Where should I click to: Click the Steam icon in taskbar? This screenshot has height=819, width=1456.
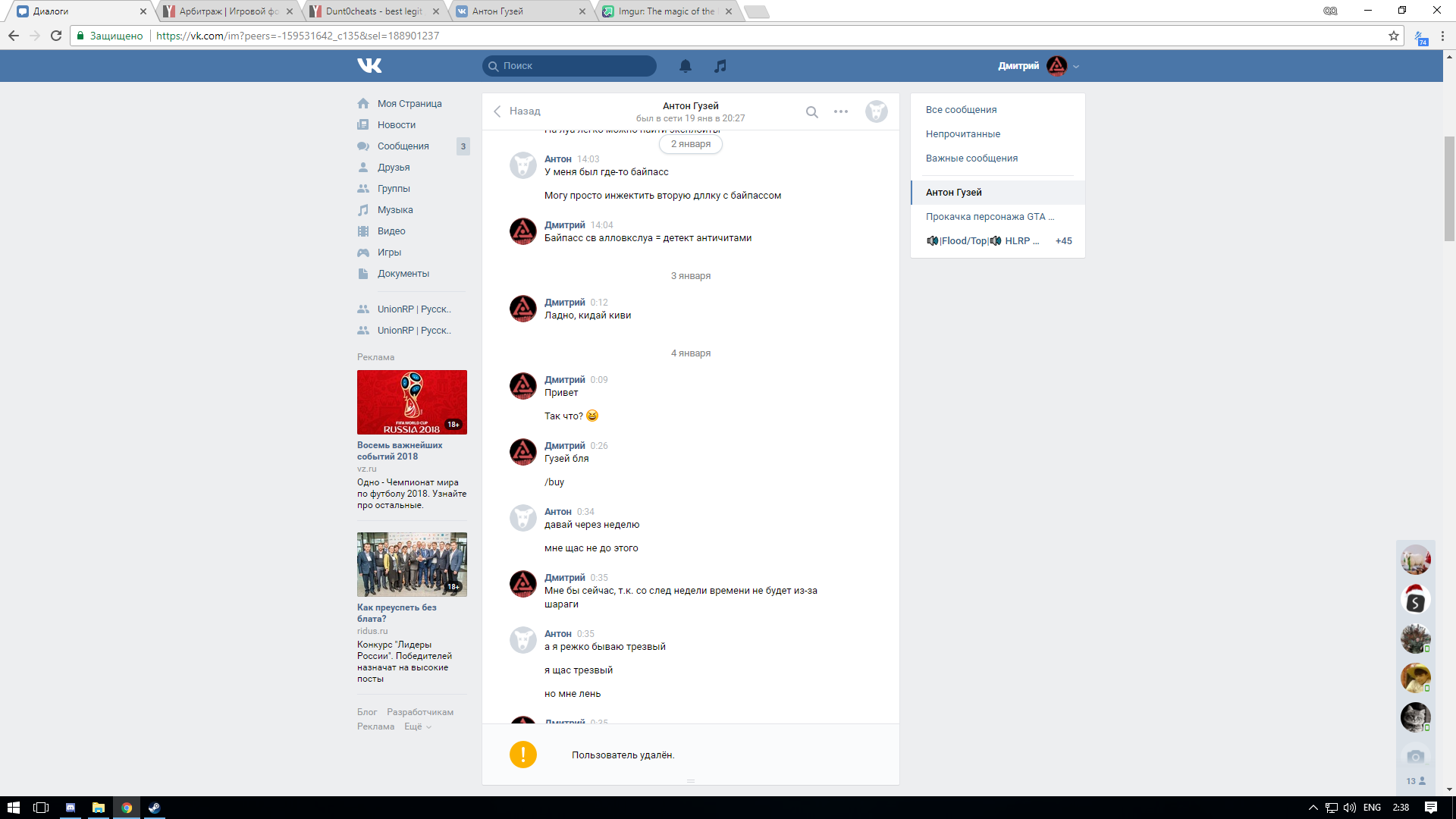point(155,808)
